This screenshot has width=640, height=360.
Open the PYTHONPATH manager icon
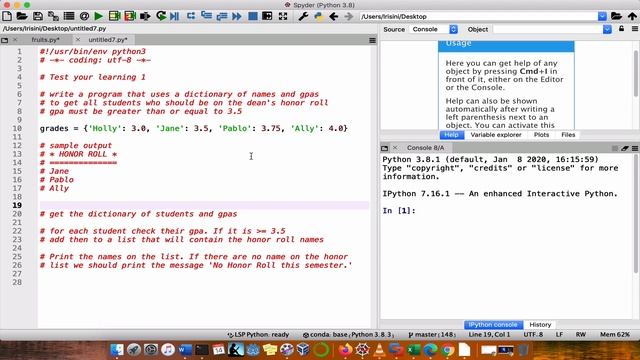click(x=318, y=16)
